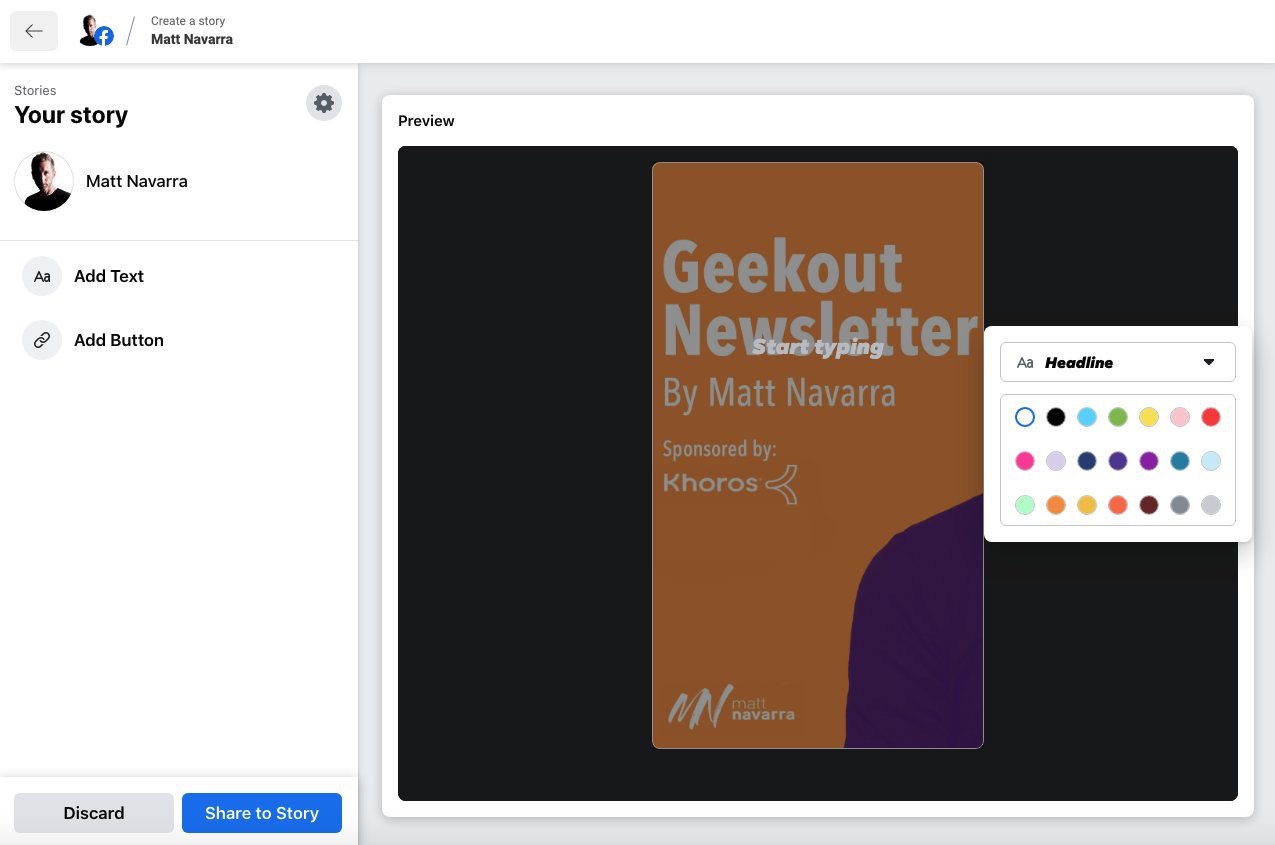
Task: Click the 'Your story' heading
Action: (71, 115)
